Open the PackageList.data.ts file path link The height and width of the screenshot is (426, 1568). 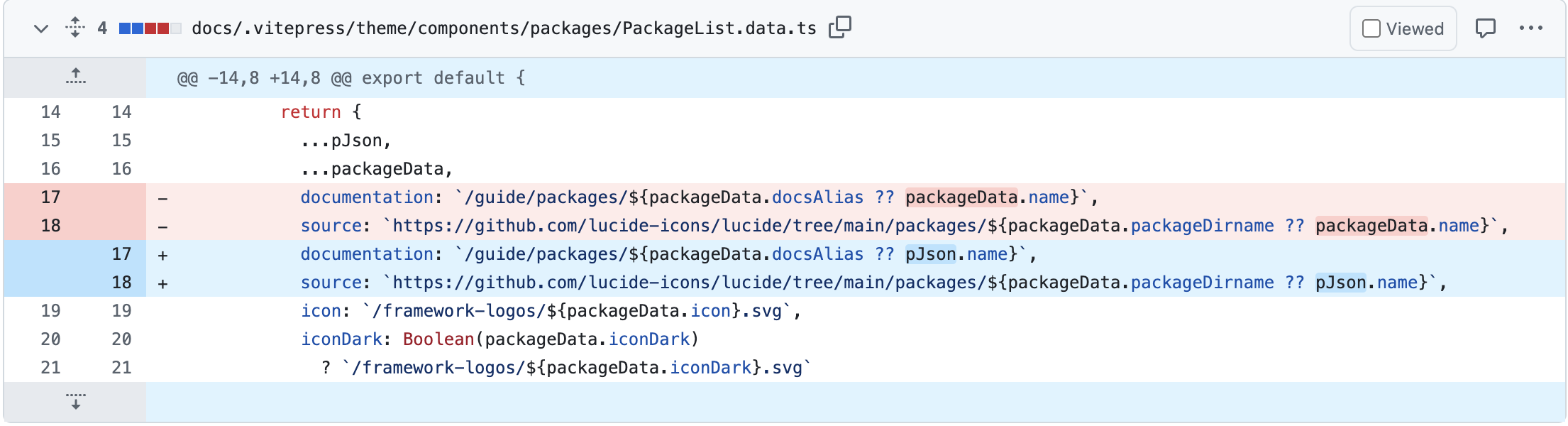click(504, 28)
